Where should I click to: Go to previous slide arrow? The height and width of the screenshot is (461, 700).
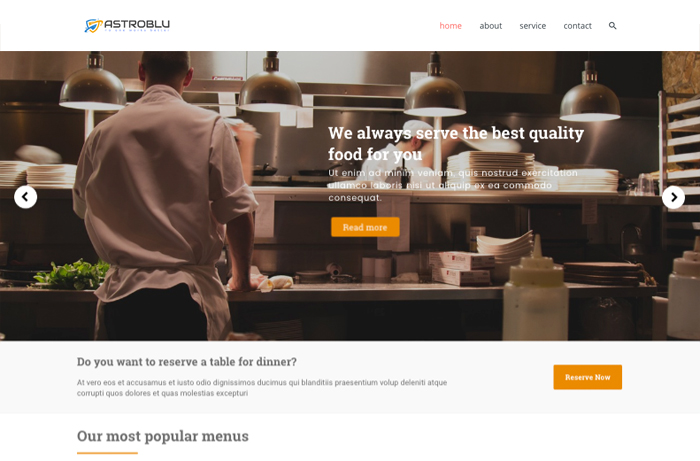[25, 197]
